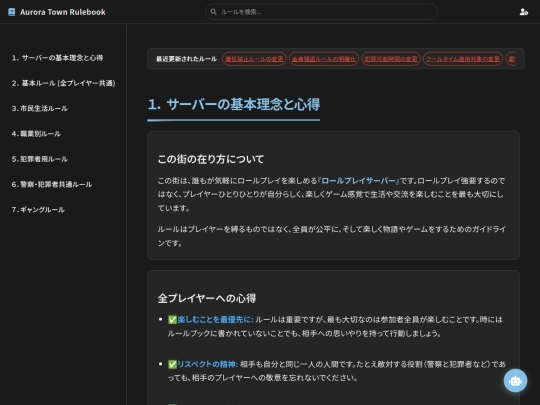Click the 楽しむことを最優先に highlighted text
The width and height of the screenshot is (540, 405).
click(215, 320)
